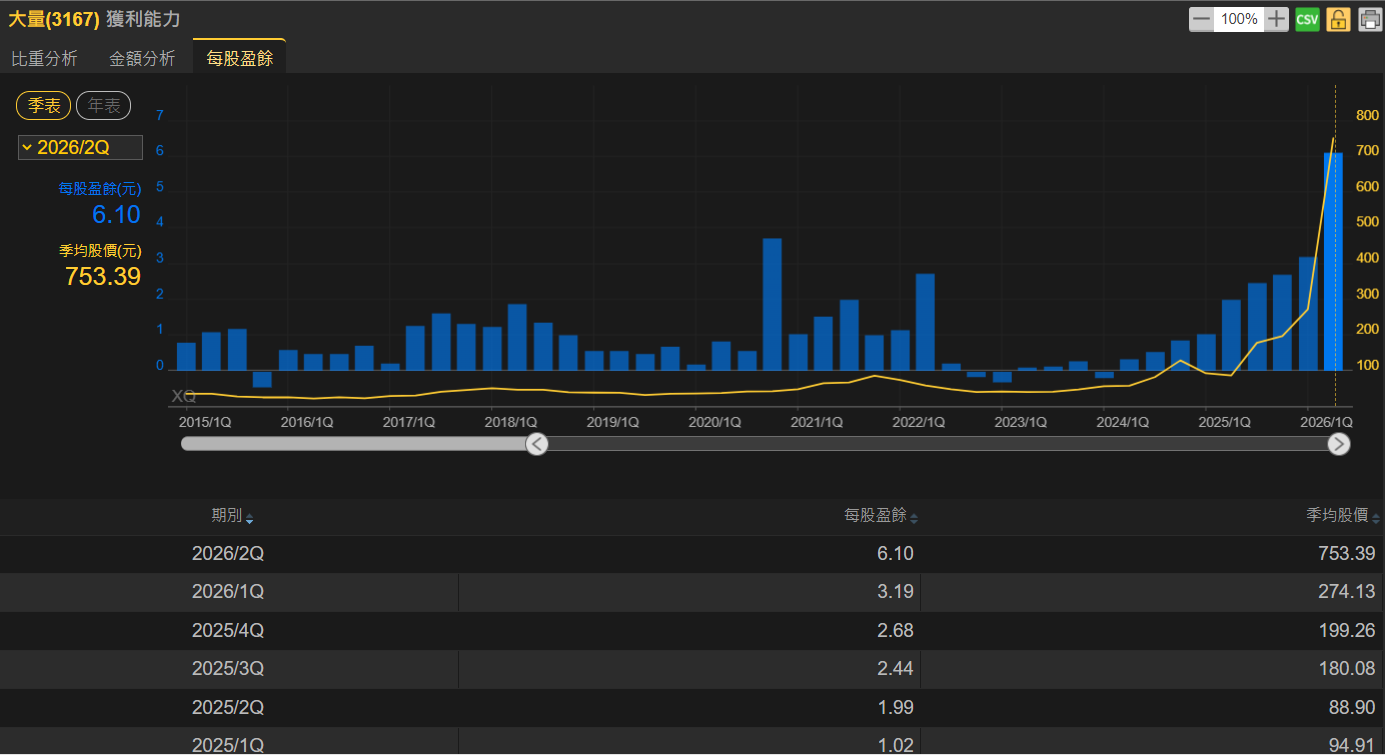
Task: Click the 大量(3167) stock title
Action: (54, 19)
